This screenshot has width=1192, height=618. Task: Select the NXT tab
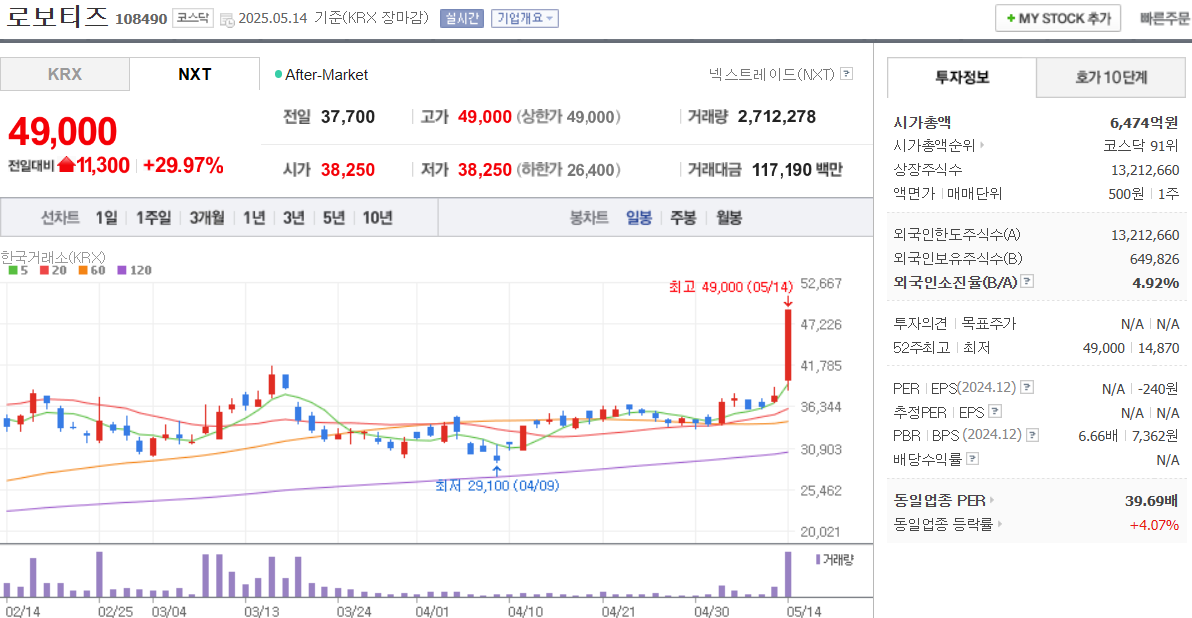[x=195, y=74]
